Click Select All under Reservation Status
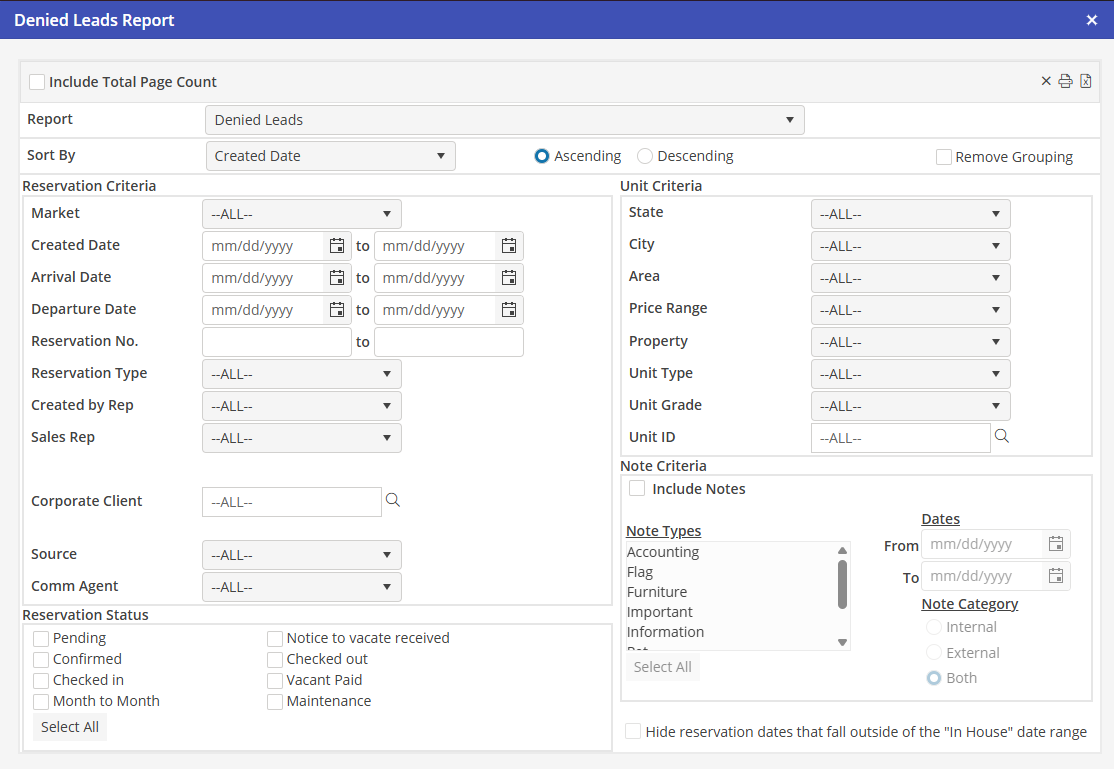 70,727
